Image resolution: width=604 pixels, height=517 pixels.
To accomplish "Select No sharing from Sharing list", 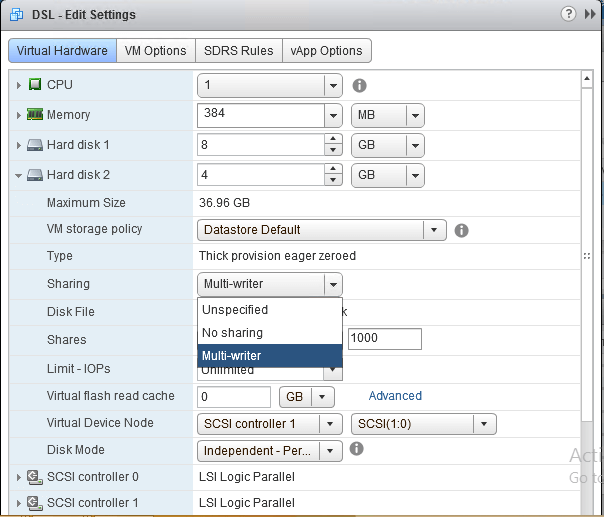I will coord(232,332).
